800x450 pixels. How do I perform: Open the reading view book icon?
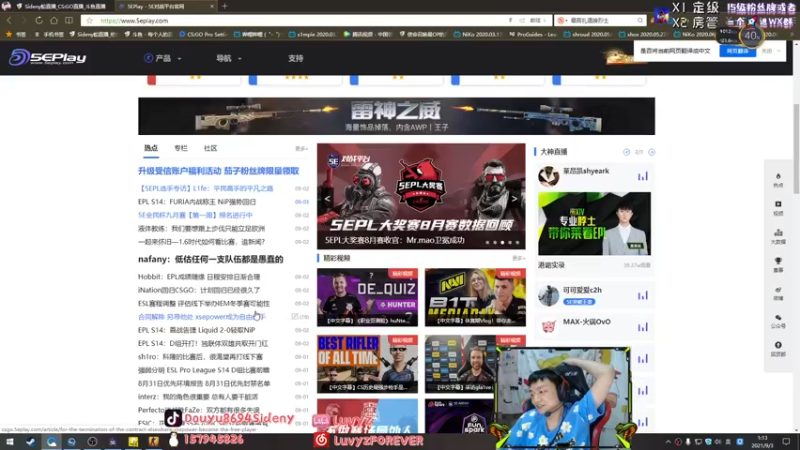[69, 20]
